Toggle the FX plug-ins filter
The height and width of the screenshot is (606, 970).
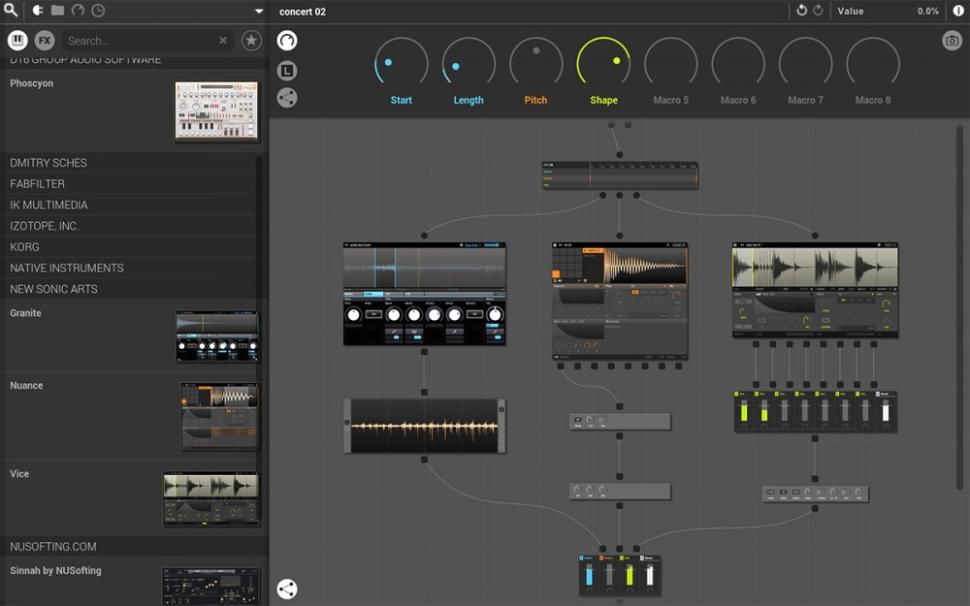click(44, 40)
